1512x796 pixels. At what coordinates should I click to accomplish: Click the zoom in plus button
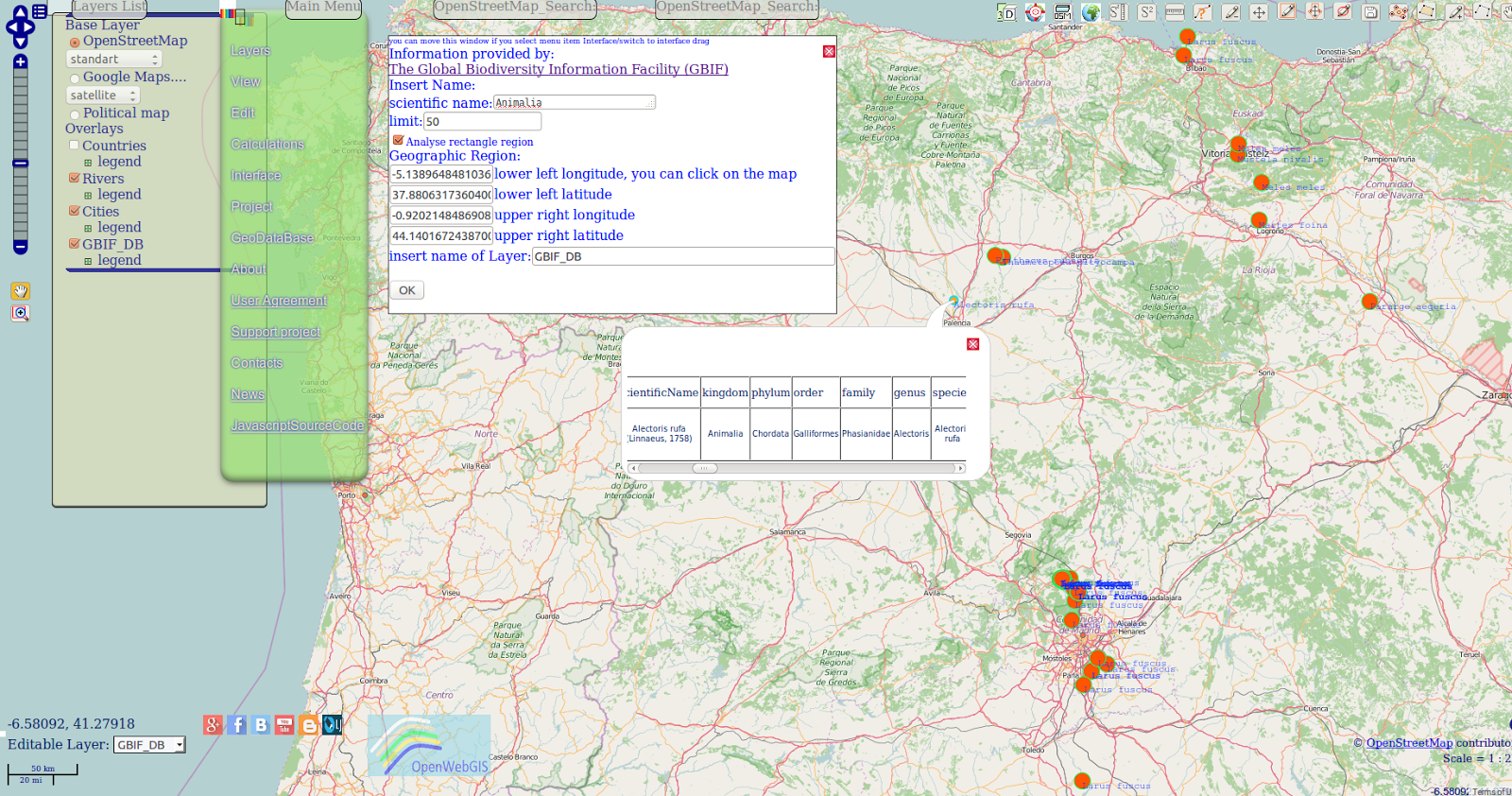click(20, 62)
